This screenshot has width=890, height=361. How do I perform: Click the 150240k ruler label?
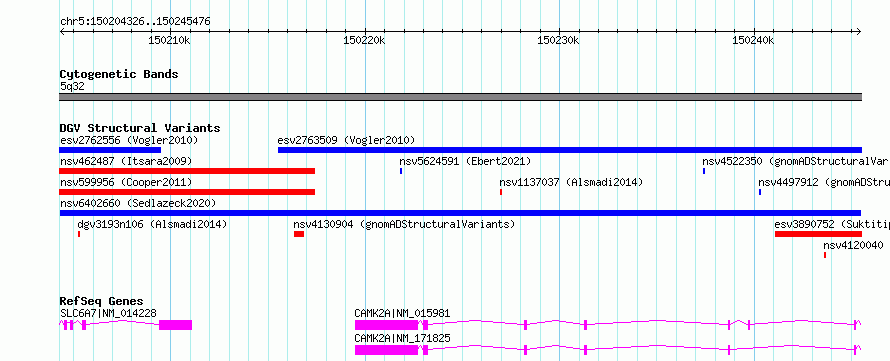753,41
